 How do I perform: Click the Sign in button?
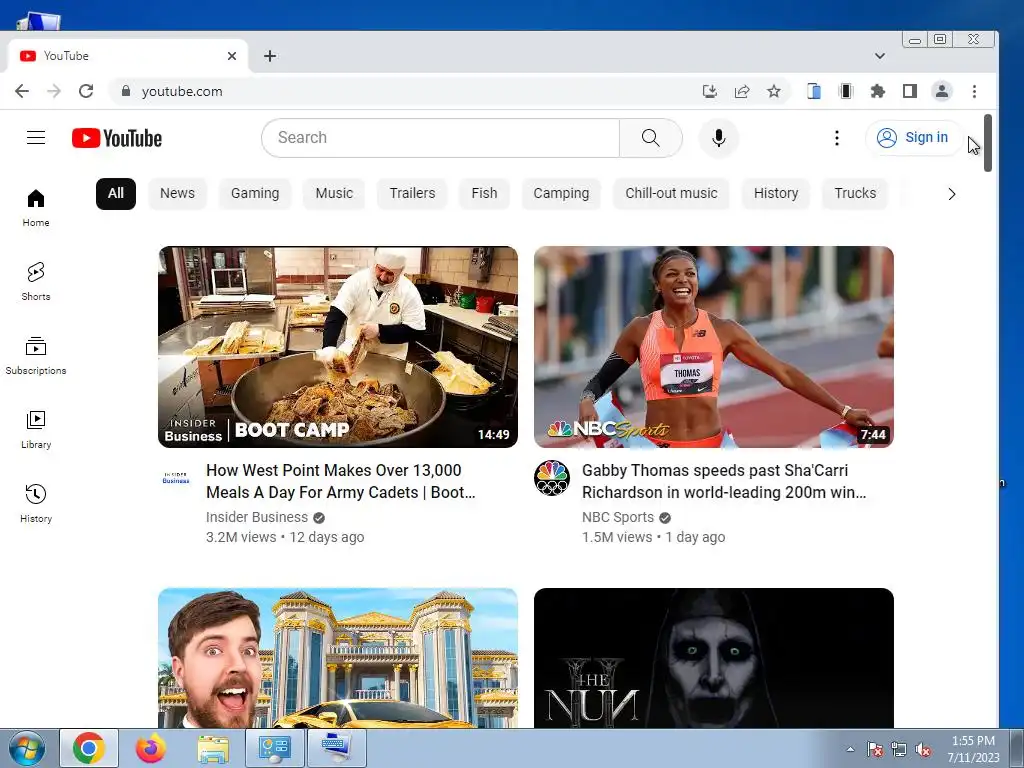914,138
